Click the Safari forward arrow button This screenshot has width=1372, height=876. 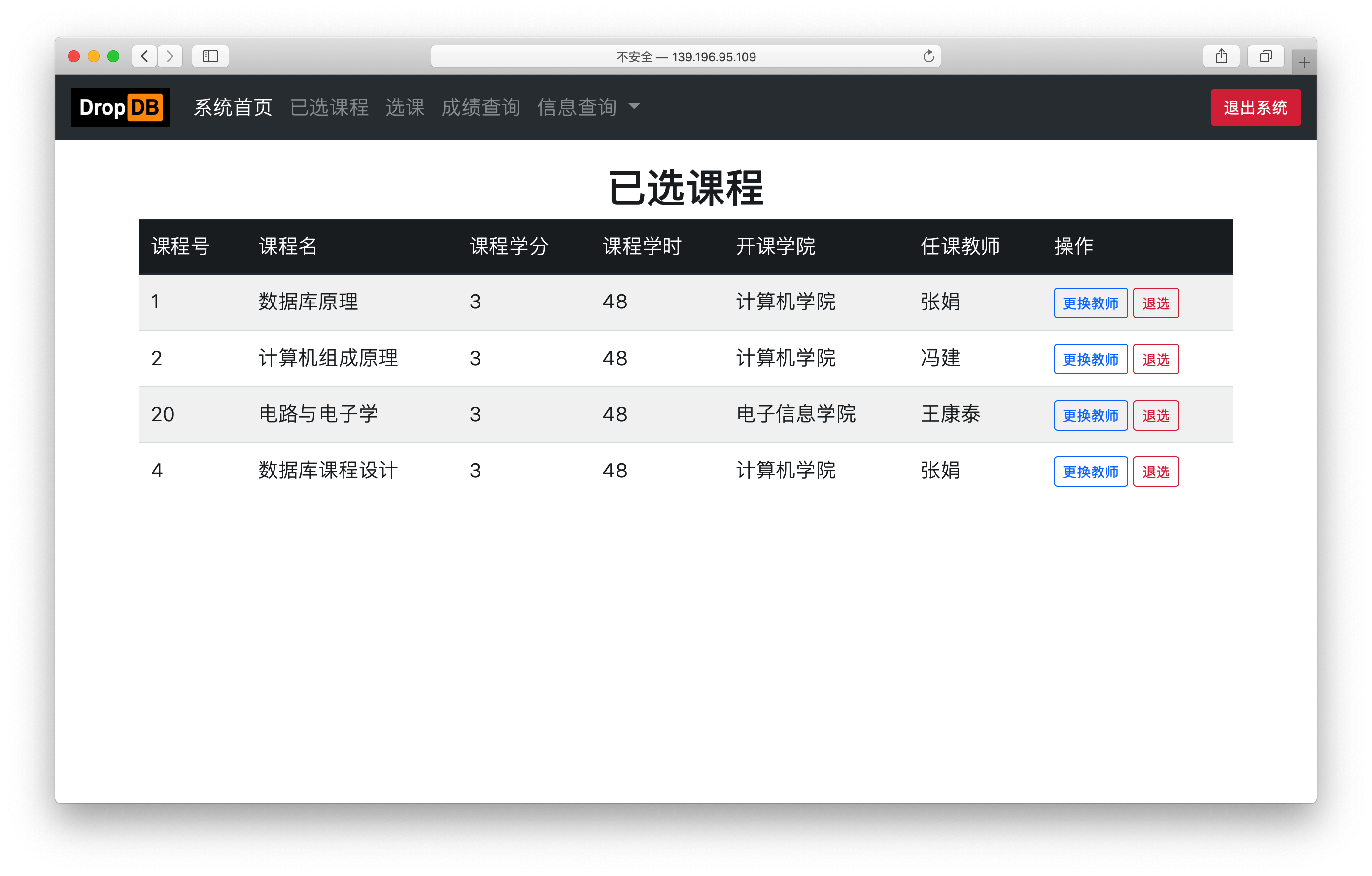pos(170,56)
